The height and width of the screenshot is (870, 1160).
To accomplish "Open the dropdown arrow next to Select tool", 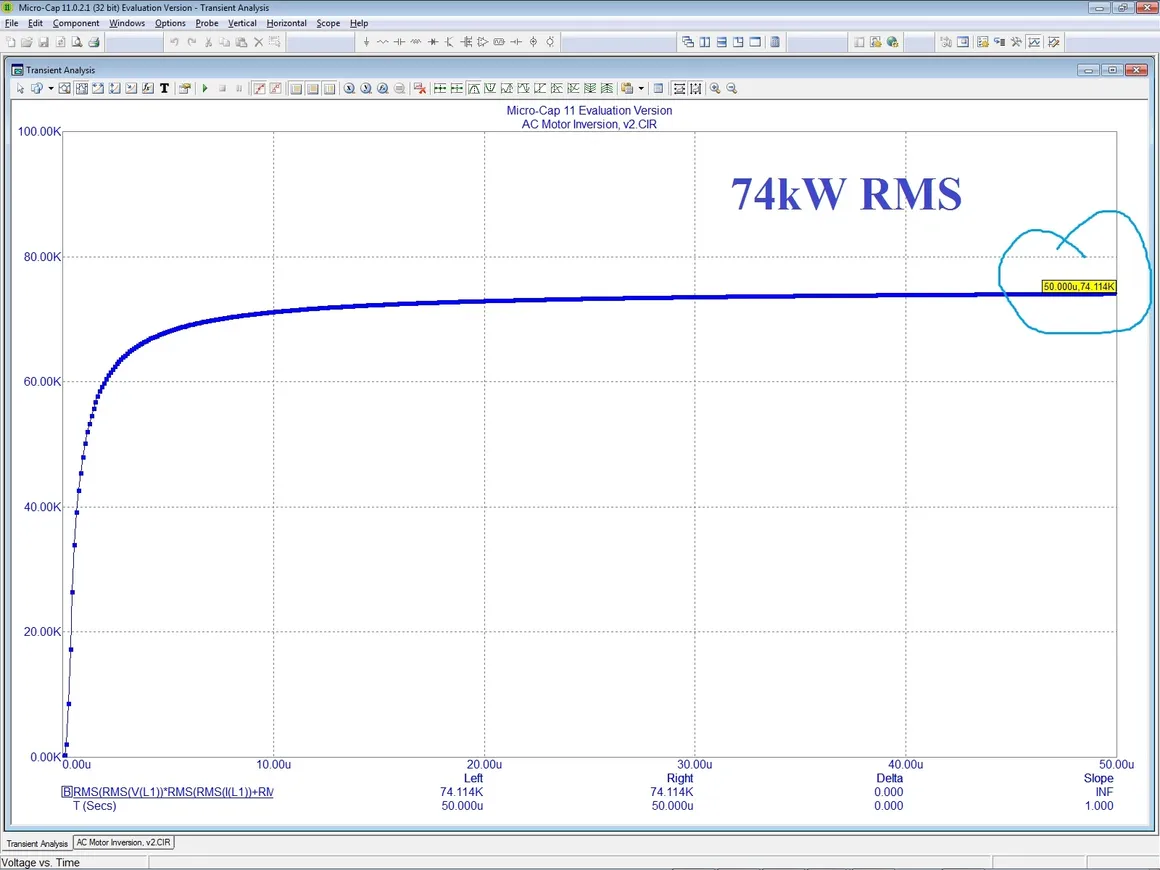I will (x=51, y=89).
